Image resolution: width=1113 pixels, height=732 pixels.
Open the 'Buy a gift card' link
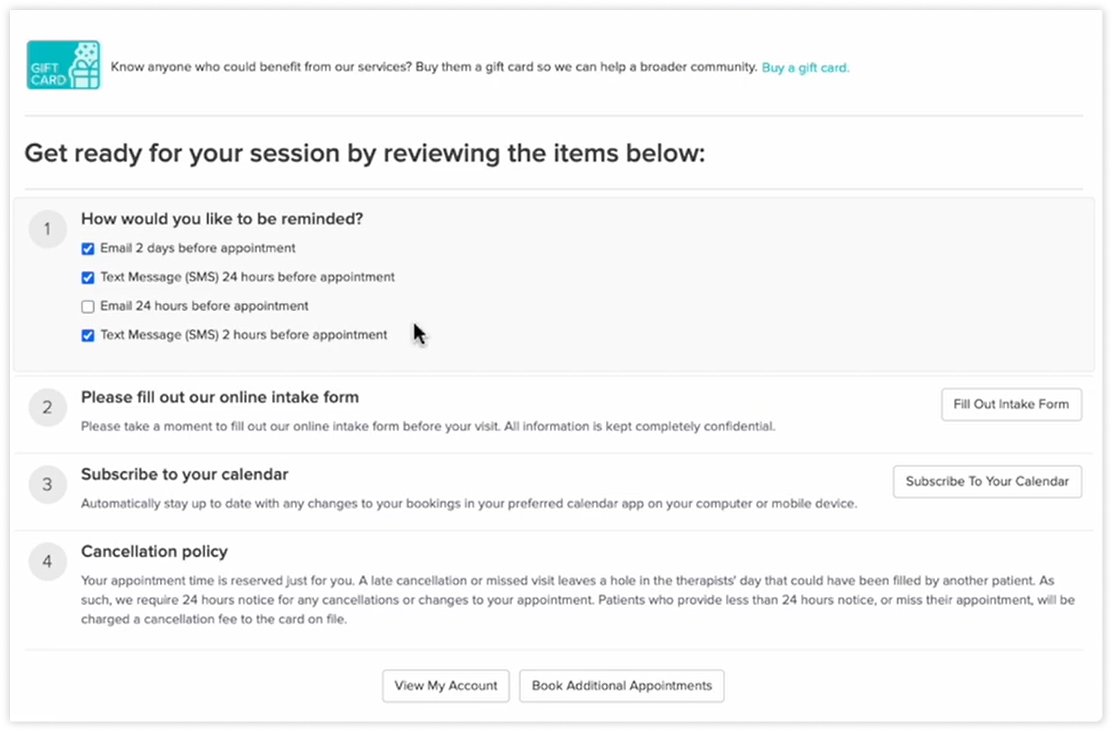tap(805, 67)
